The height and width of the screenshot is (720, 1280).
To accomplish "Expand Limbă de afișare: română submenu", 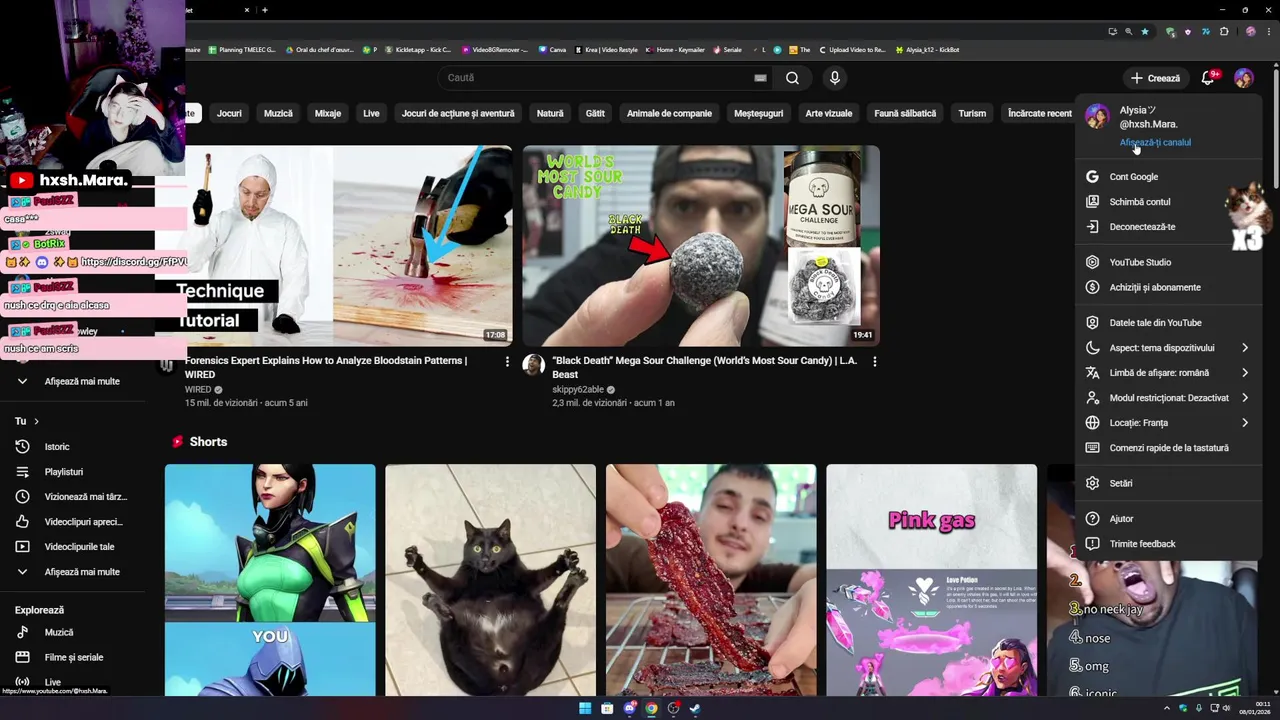I will pos(1168,373).
